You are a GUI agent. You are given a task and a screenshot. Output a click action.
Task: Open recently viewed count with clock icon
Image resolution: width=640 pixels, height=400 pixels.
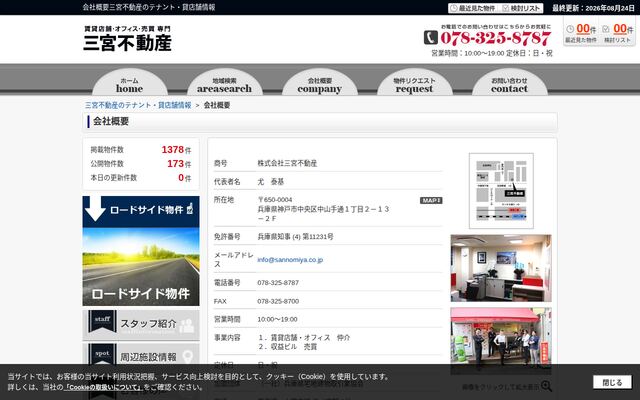(581, 33)
